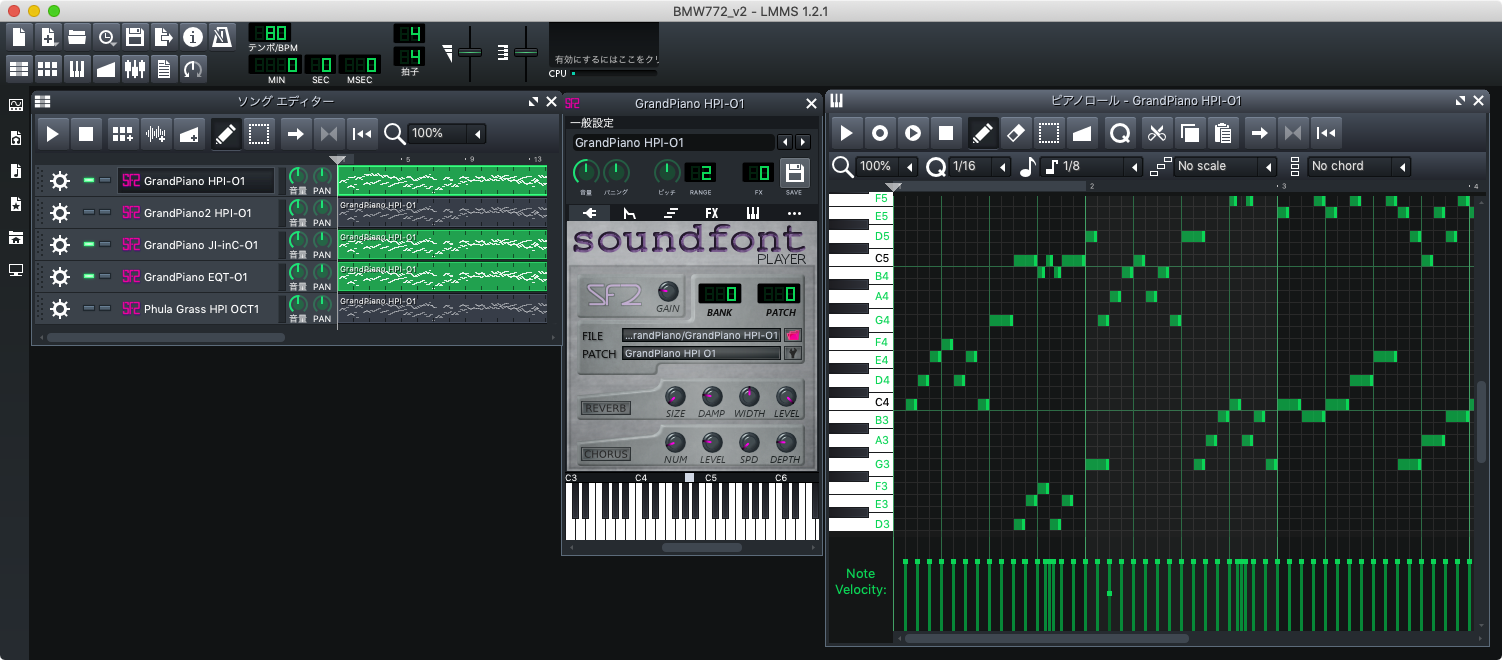
Task: Unmute the GrandPiano2 HPI-O1 track
Action: (x=88, y=212)
